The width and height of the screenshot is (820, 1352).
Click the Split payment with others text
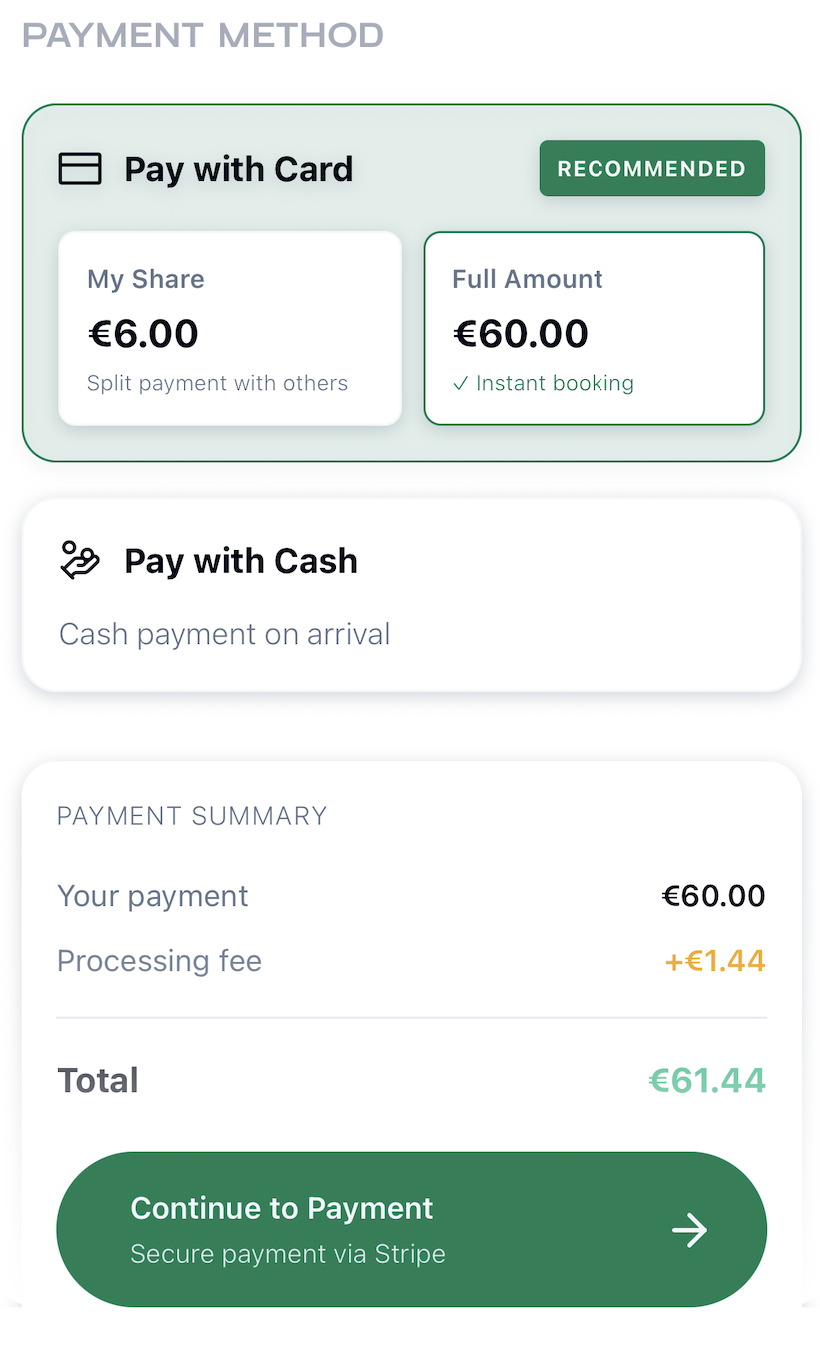217,384
